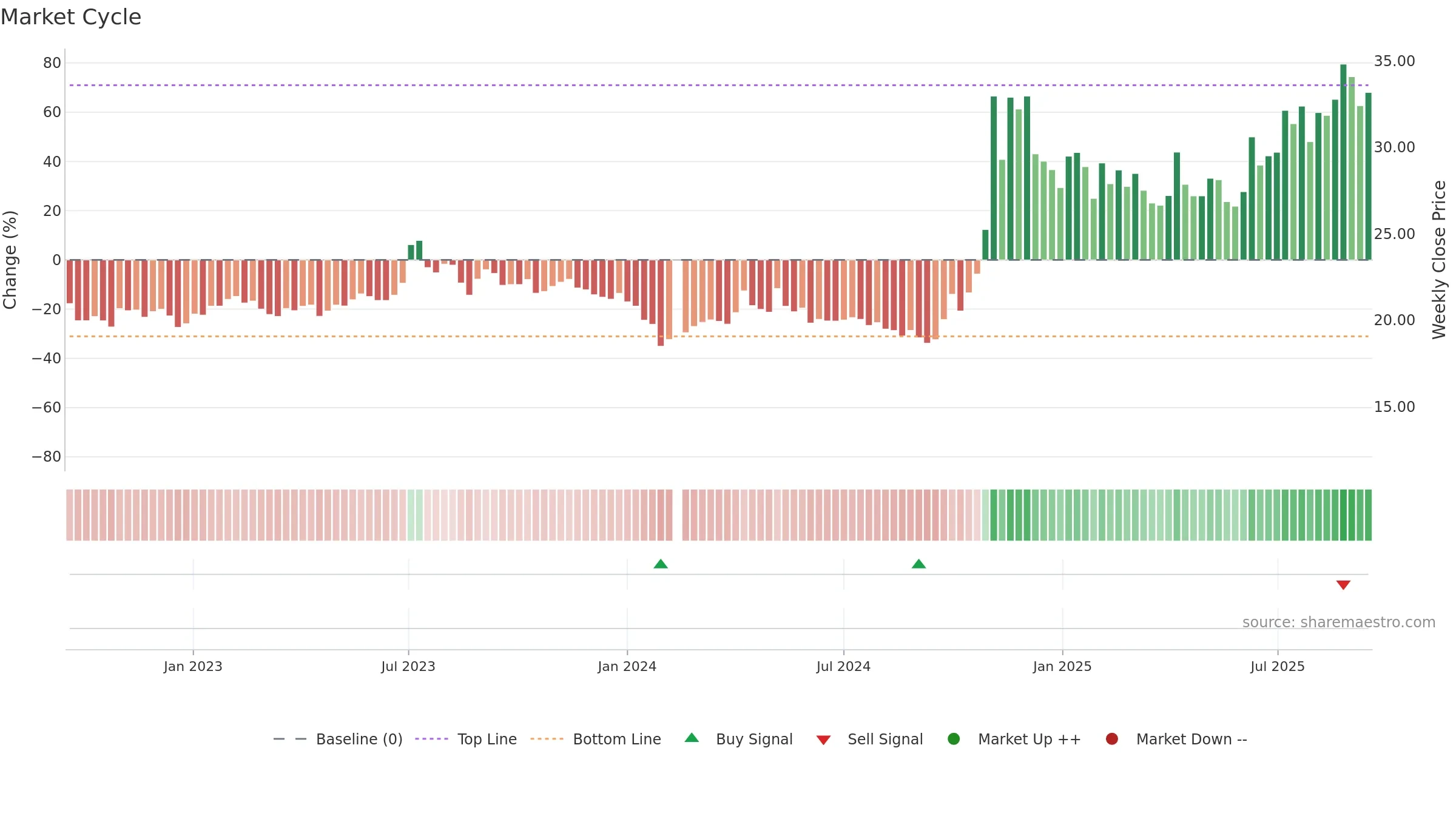Click the Weekly Close Price axis title
Screen dimensions: 1456x819
pos(1439,260)
